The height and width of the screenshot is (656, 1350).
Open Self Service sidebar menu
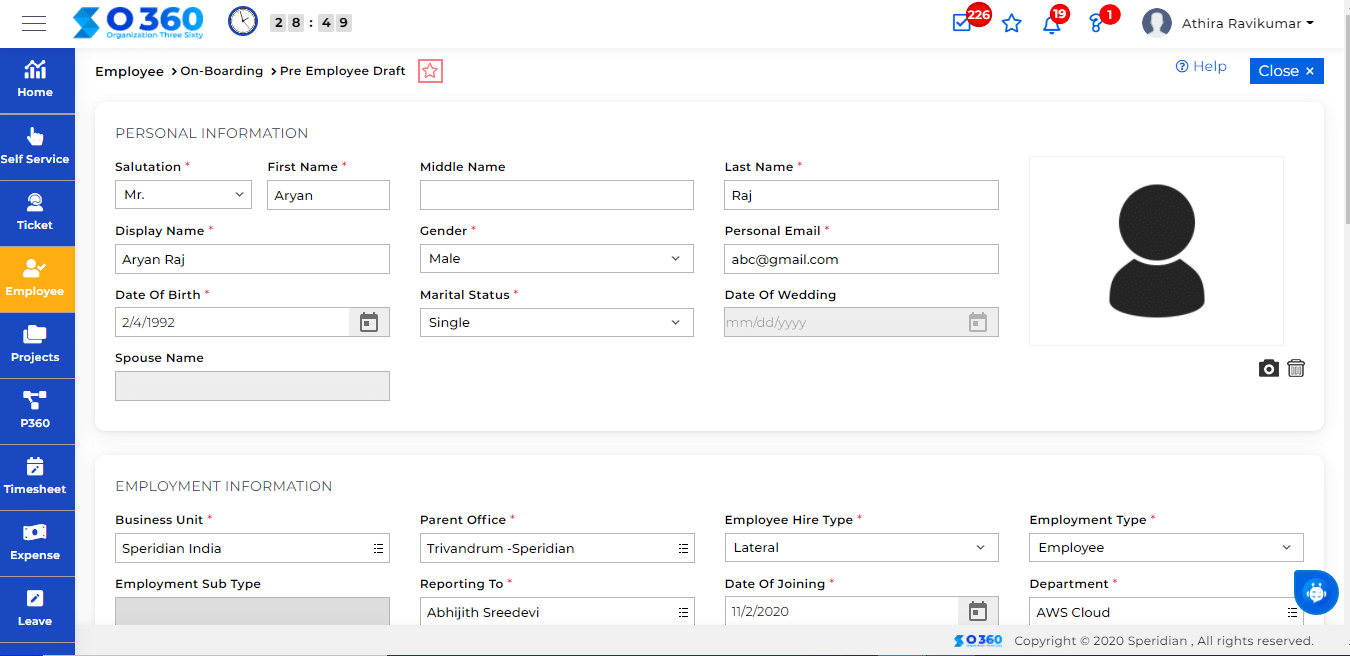(35, 146)
